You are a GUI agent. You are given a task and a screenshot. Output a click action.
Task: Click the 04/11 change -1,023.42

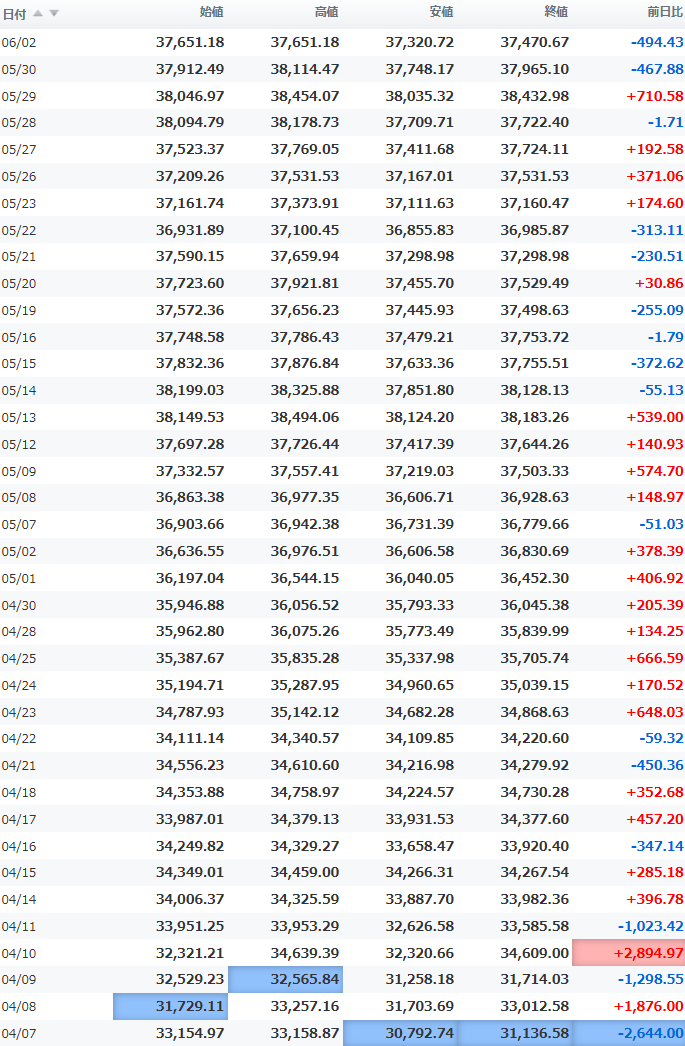(650, 926)
